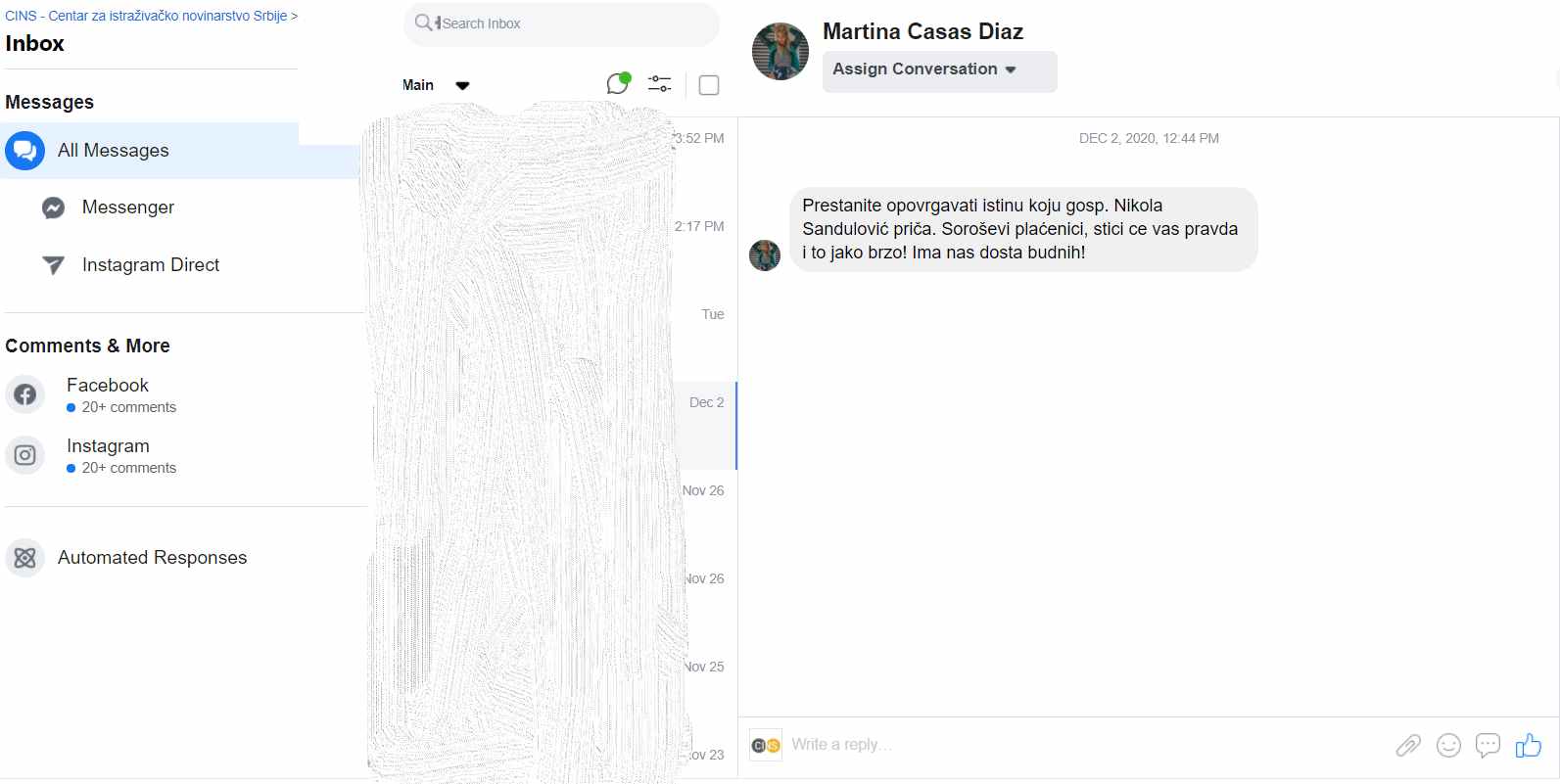Screen dimensions: 1560x784
Task: Click the Write a reply field
Action: point(1077,745)
